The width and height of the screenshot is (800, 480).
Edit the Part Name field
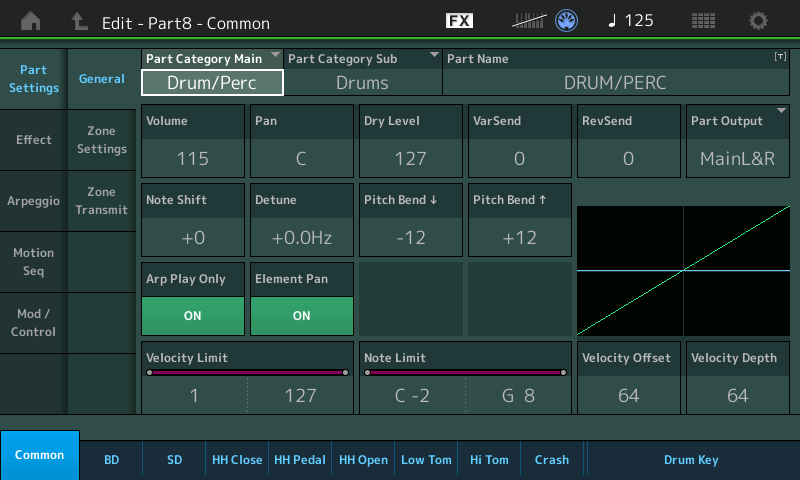(x=614, y=83)
